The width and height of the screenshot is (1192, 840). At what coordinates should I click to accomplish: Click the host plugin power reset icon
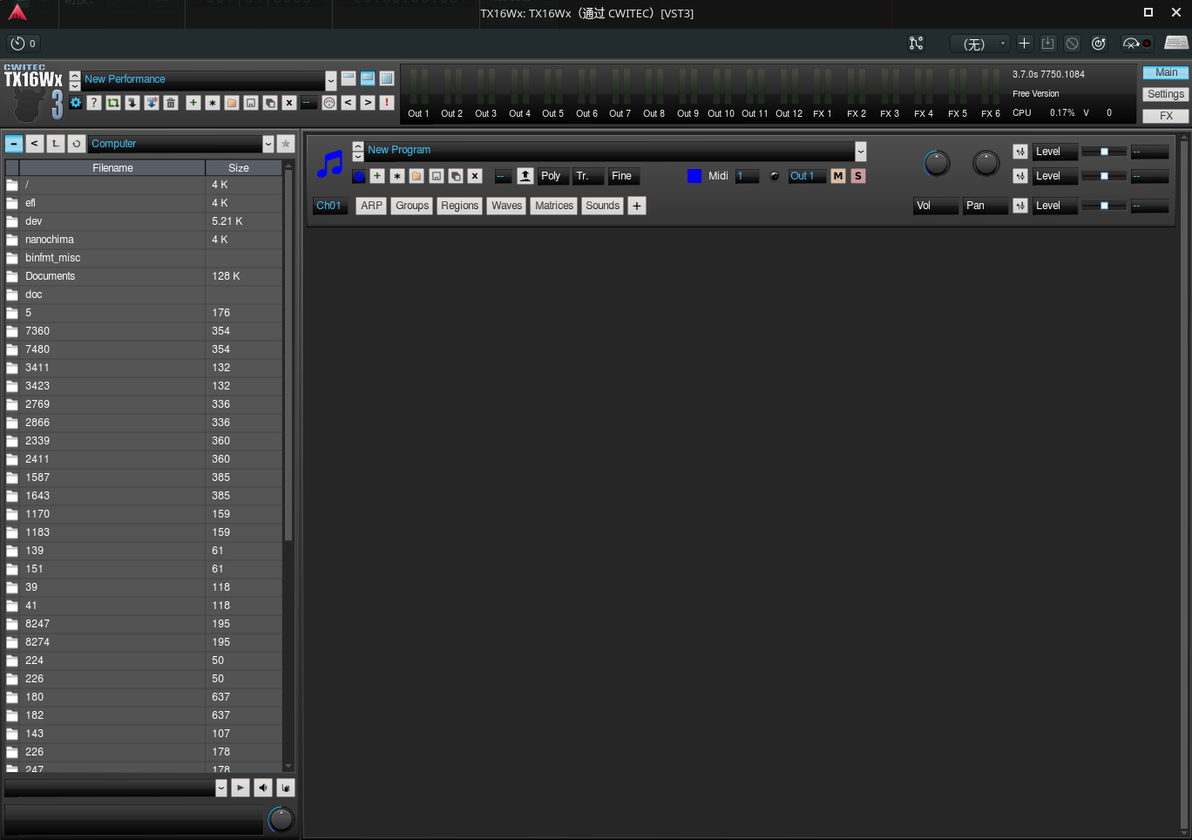click(x=1098, y=43)
